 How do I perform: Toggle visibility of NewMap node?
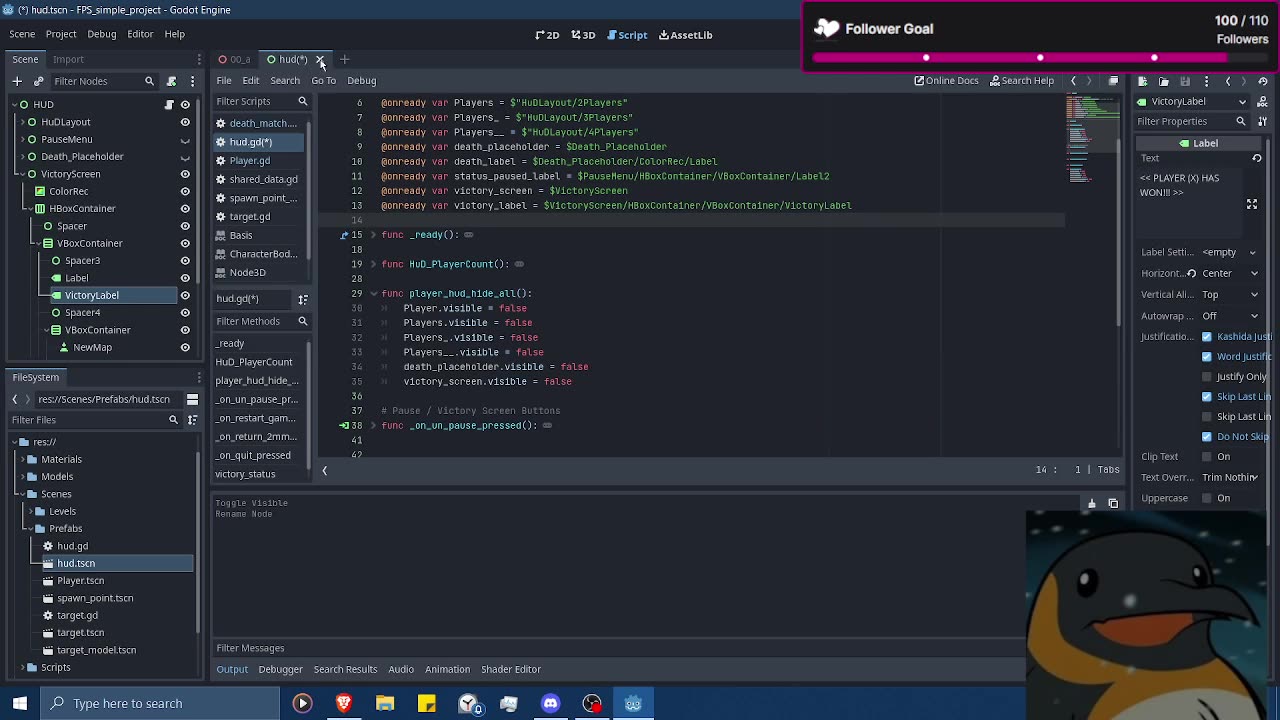185,348
